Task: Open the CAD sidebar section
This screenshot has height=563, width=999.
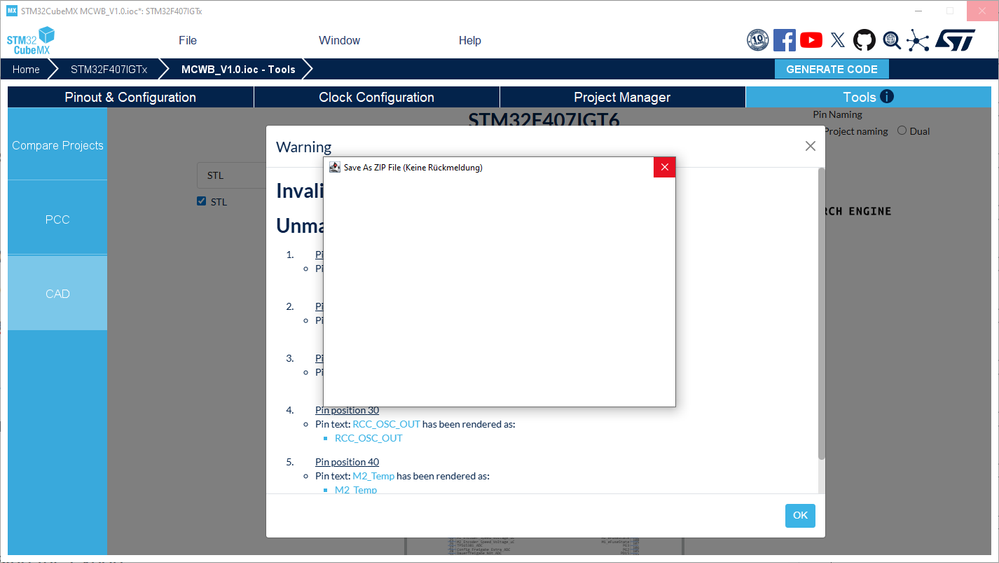Action: [x=57, y=294]
